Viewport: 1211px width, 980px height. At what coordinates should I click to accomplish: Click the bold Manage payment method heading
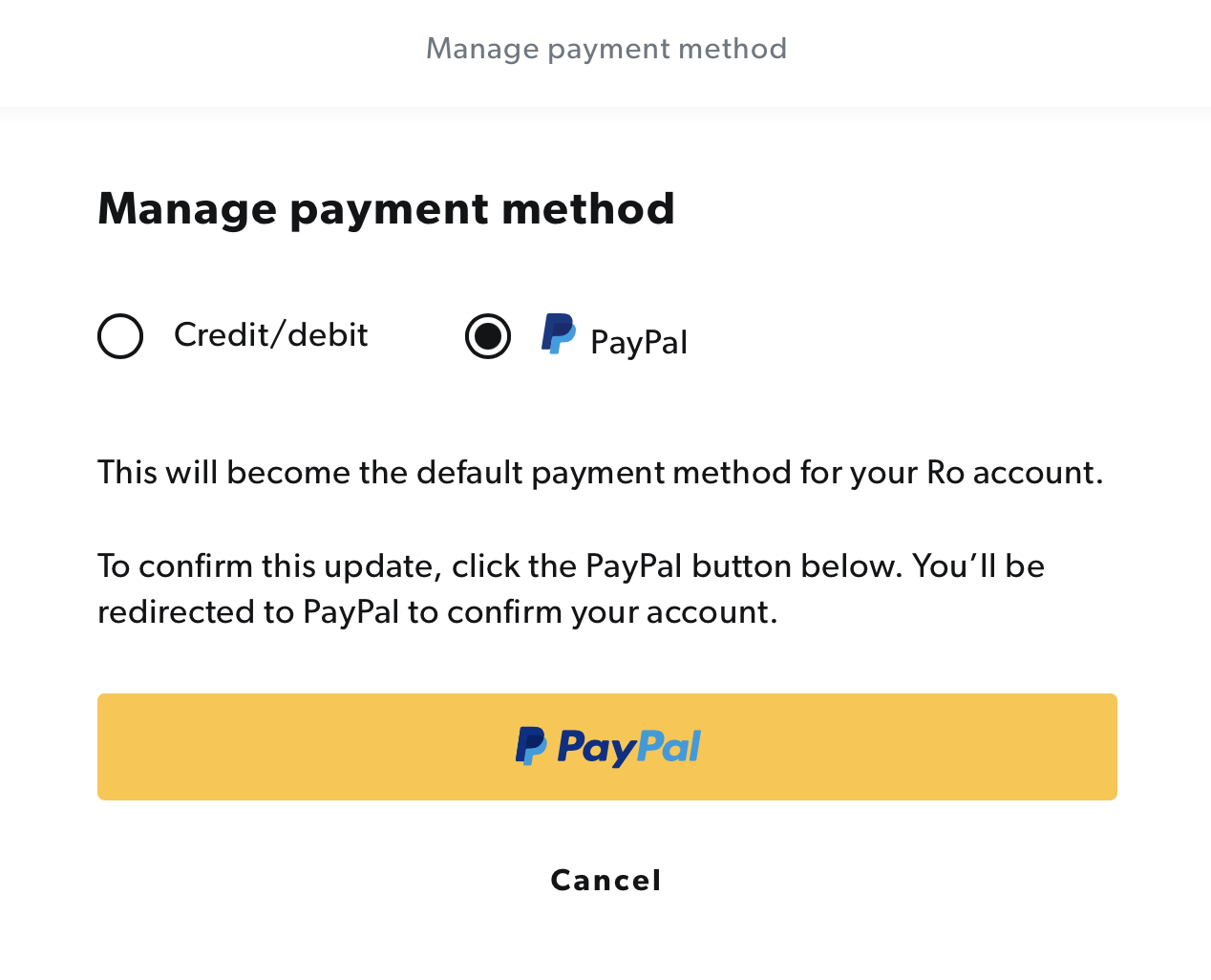pos(387,209)
